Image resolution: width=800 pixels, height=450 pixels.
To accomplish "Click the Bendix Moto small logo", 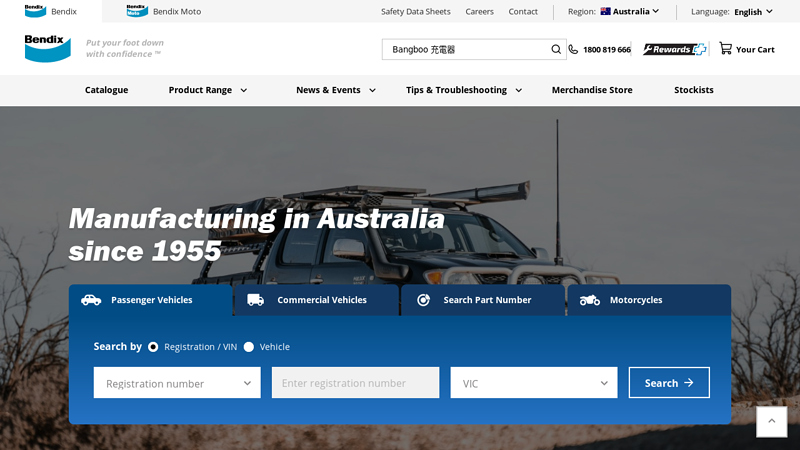I will point(137,11).
